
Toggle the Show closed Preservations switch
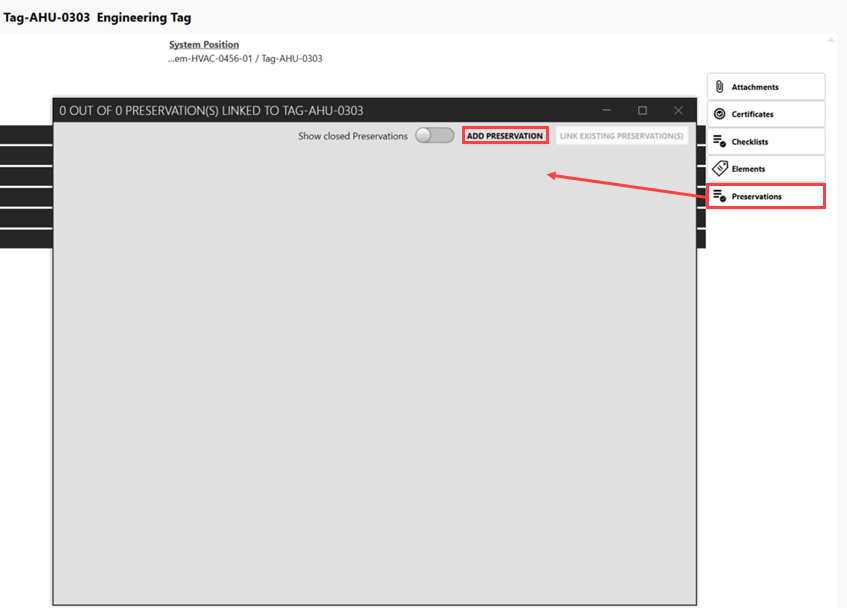[x=434, y=135]
